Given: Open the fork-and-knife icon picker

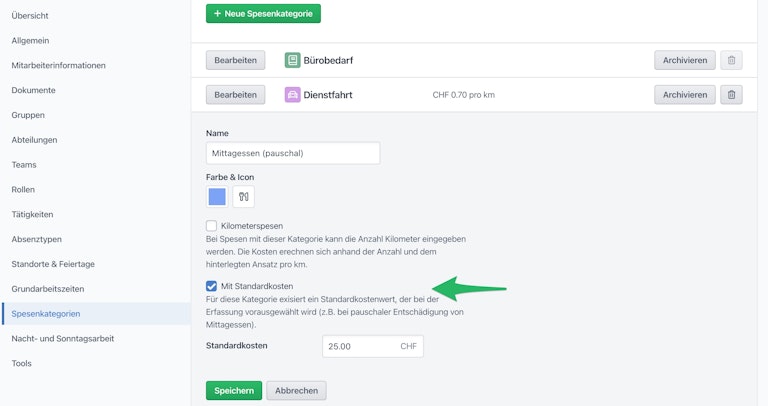Looking at the screenshot, I should point(243,197).
